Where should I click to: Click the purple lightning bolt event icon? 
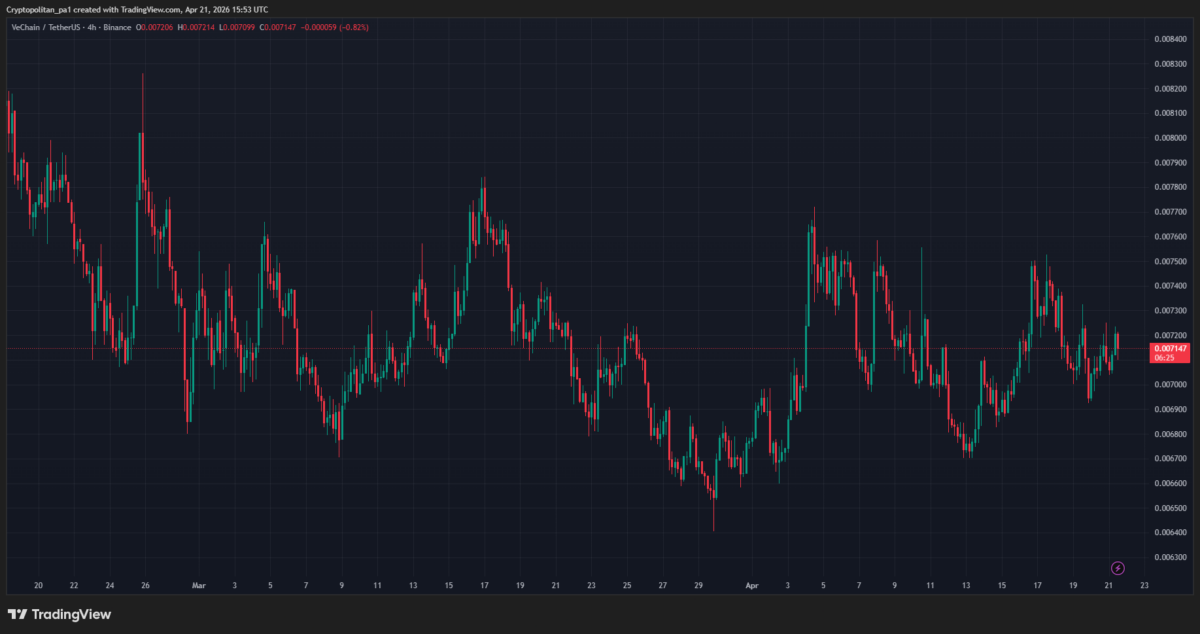1118,568
